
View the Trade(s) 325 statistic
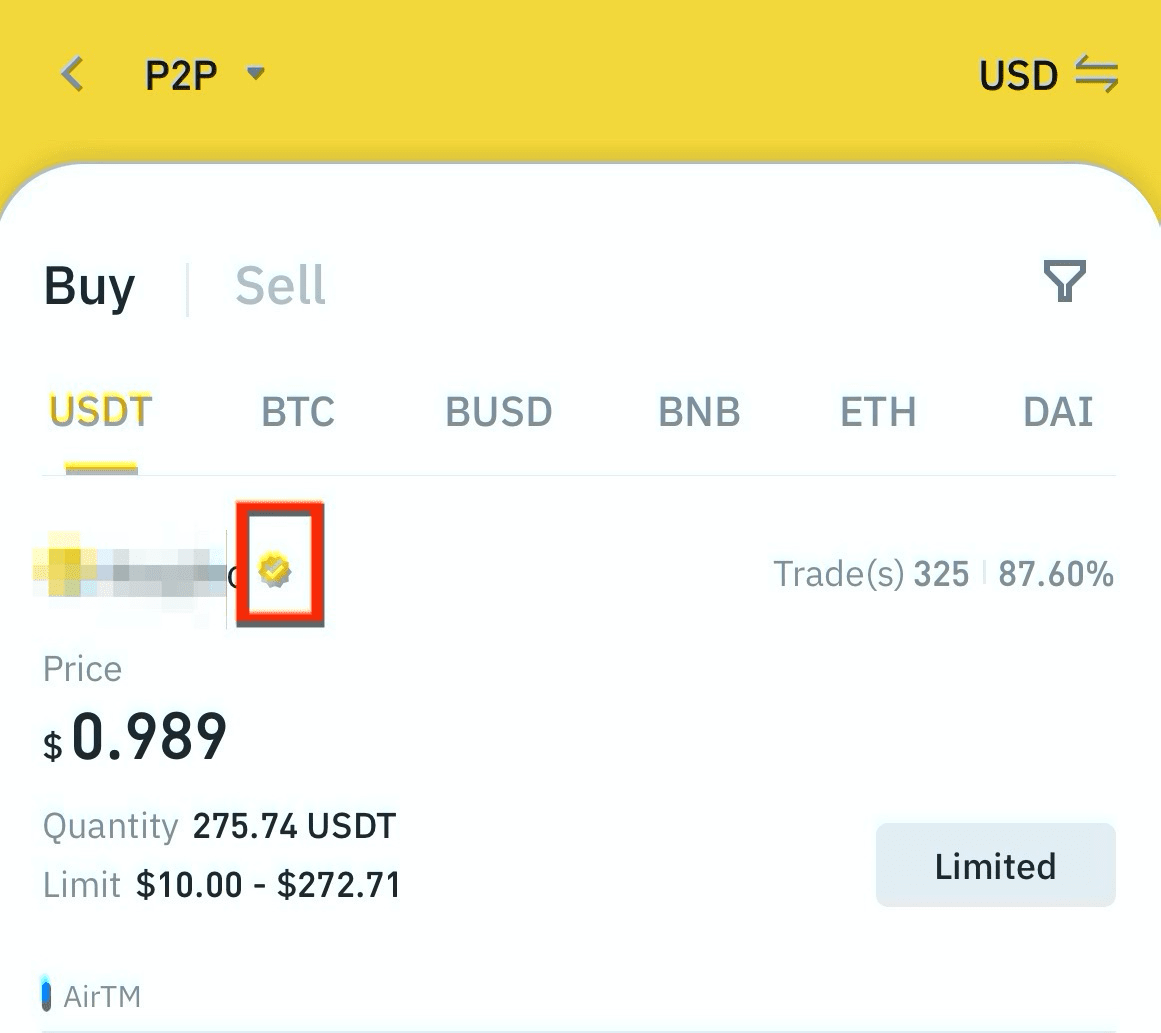coord(871,574)
